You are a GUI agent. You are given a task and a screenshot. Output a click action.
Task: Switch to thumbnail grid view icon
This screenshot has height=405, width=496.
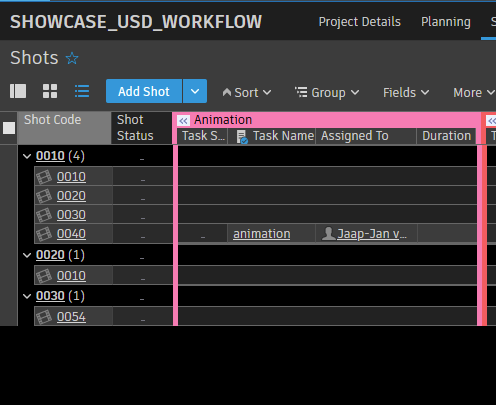click(x=50, y=91)
